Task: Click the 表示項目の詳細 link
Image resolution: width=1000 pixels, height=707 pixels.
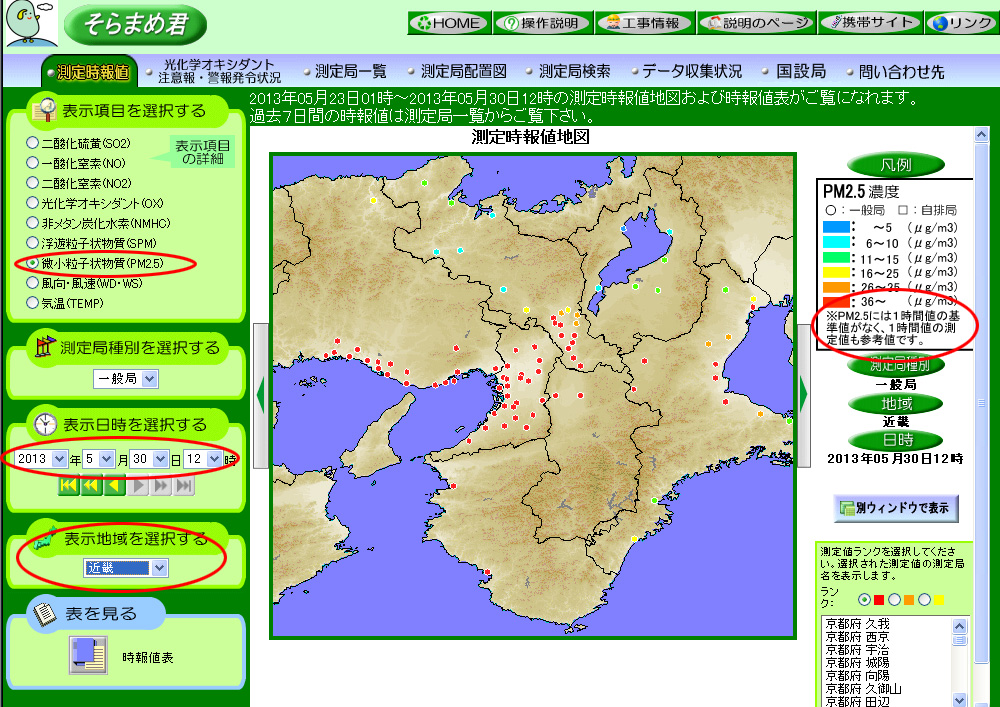Action: [203, 152]
